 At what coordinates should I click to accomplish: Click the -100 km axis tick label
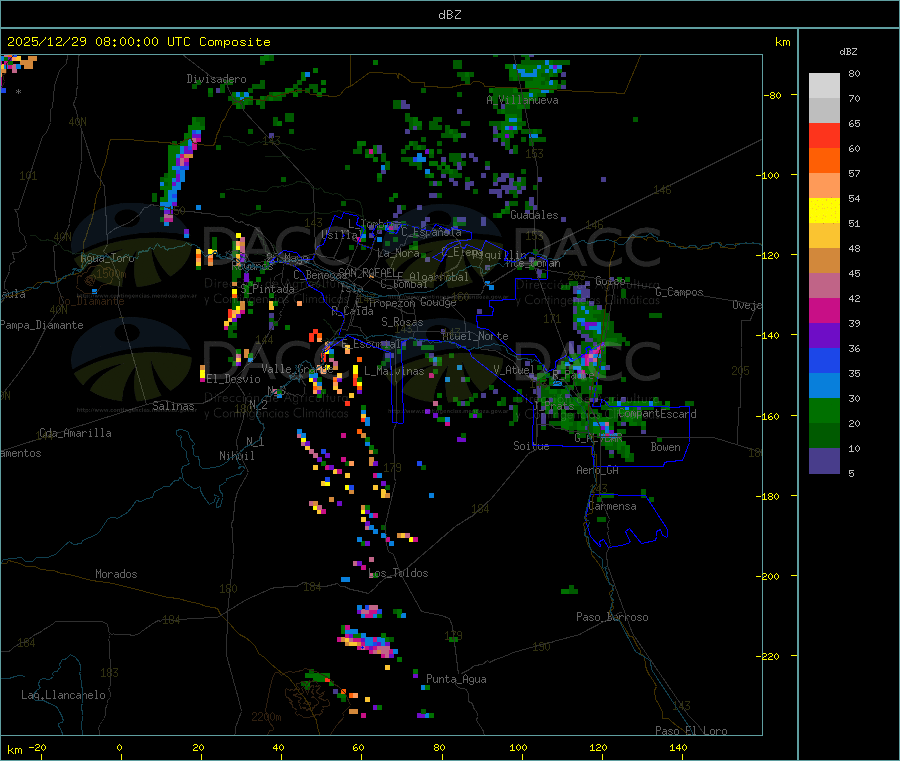click(768, 175)
